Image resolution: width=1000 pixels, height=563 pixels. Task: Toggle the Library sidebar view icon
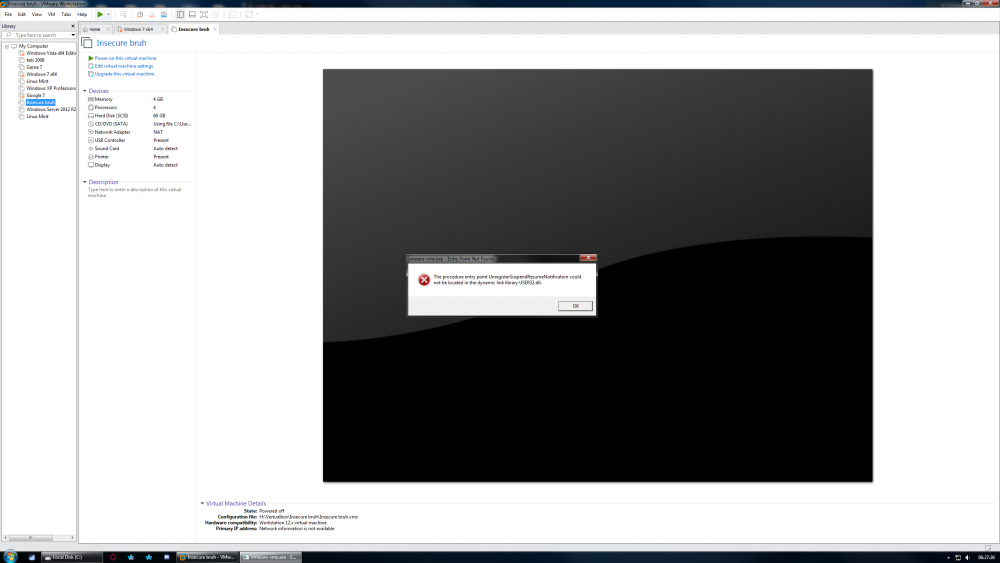pos(180,14)
